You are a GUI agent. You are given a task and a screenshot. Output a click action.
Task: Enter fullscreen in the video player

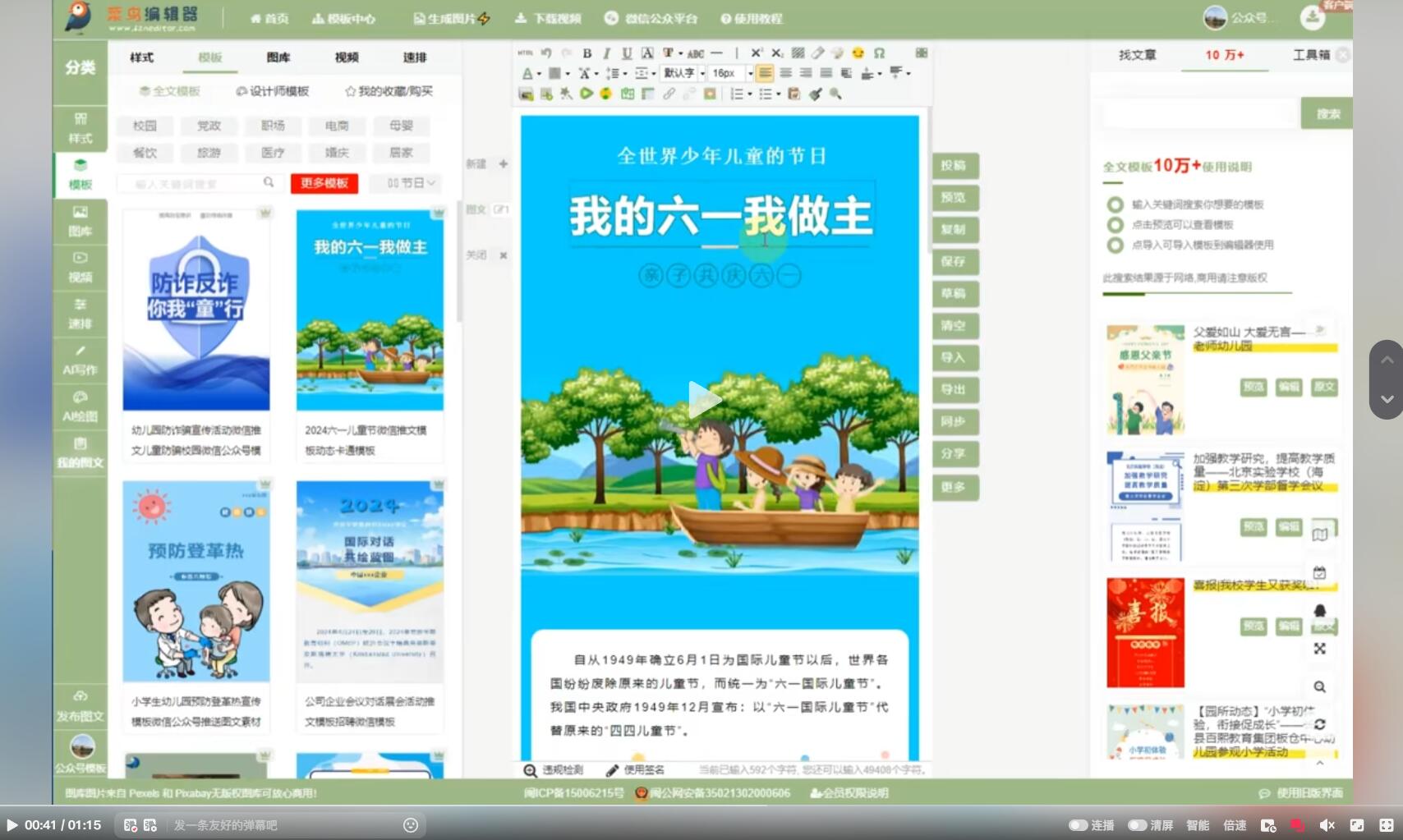click(1387, 825)
